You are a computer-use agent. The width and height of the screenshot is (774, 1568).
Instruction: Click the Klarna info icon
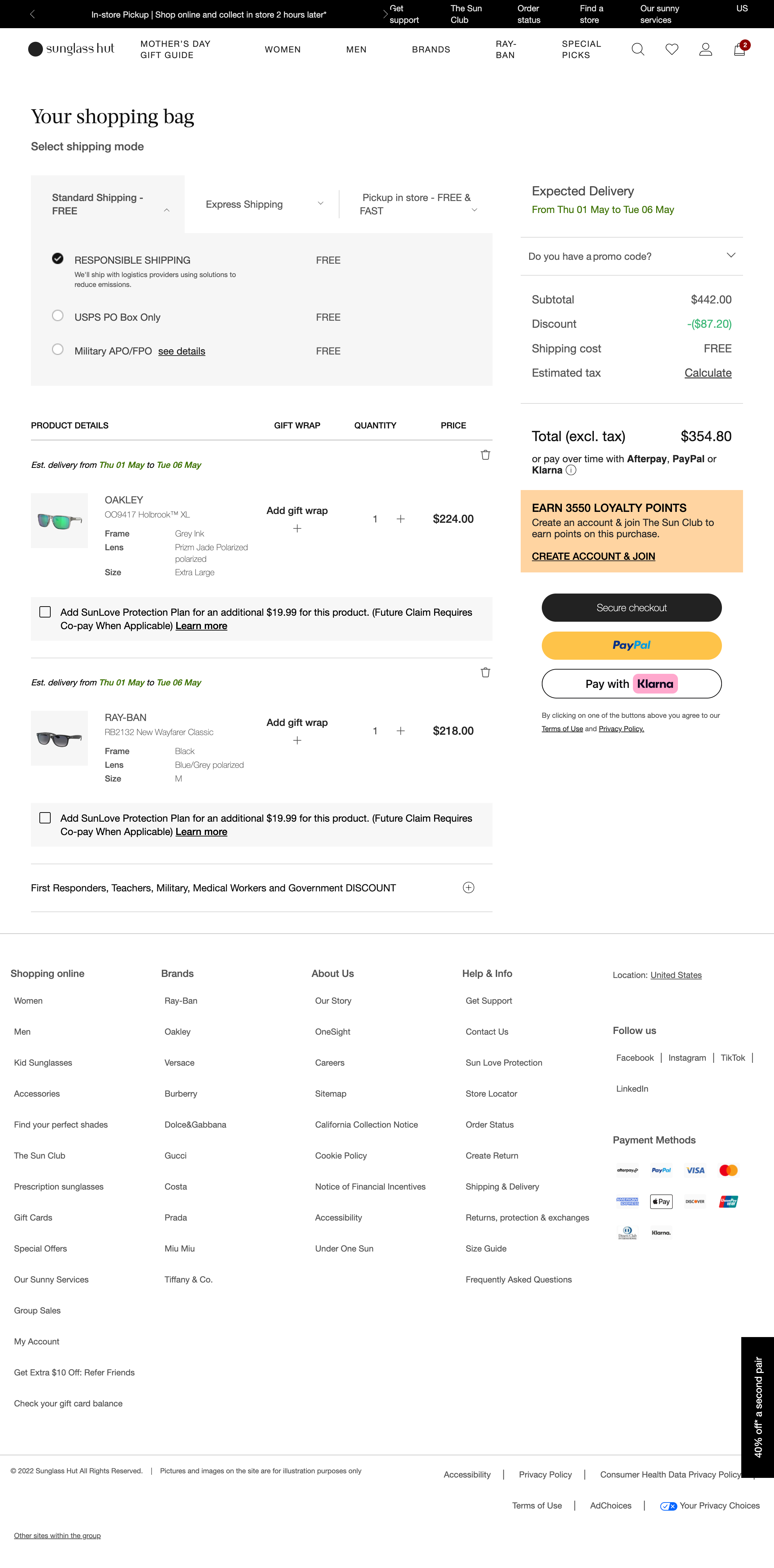coord(571,470)
